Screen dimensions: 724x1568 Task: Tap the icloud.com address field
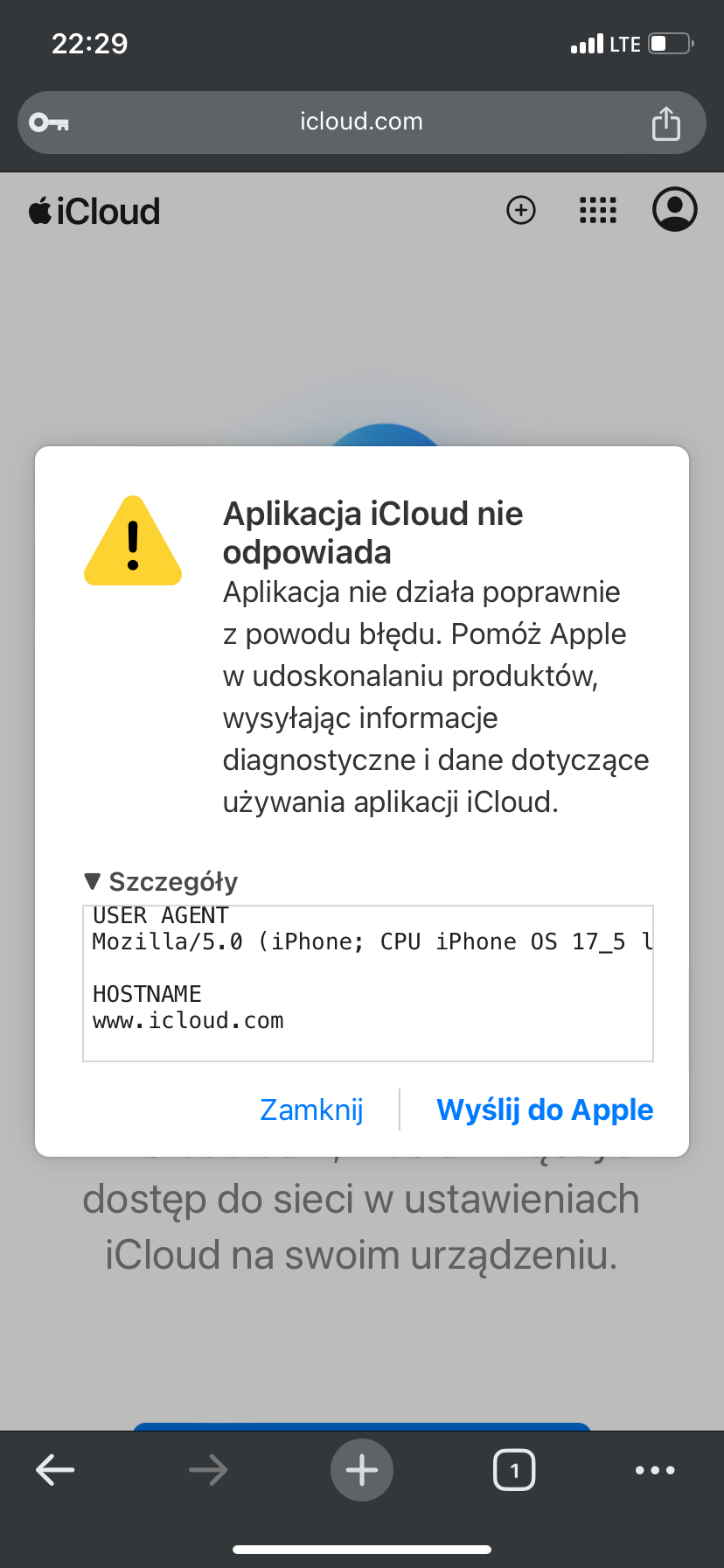coord(362,122)
